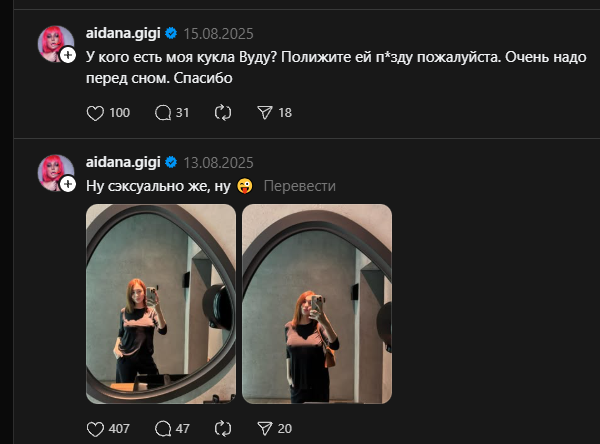Share the 15.08.2025 post
This screenshot has height=444, width=600.
coord(266,113)
